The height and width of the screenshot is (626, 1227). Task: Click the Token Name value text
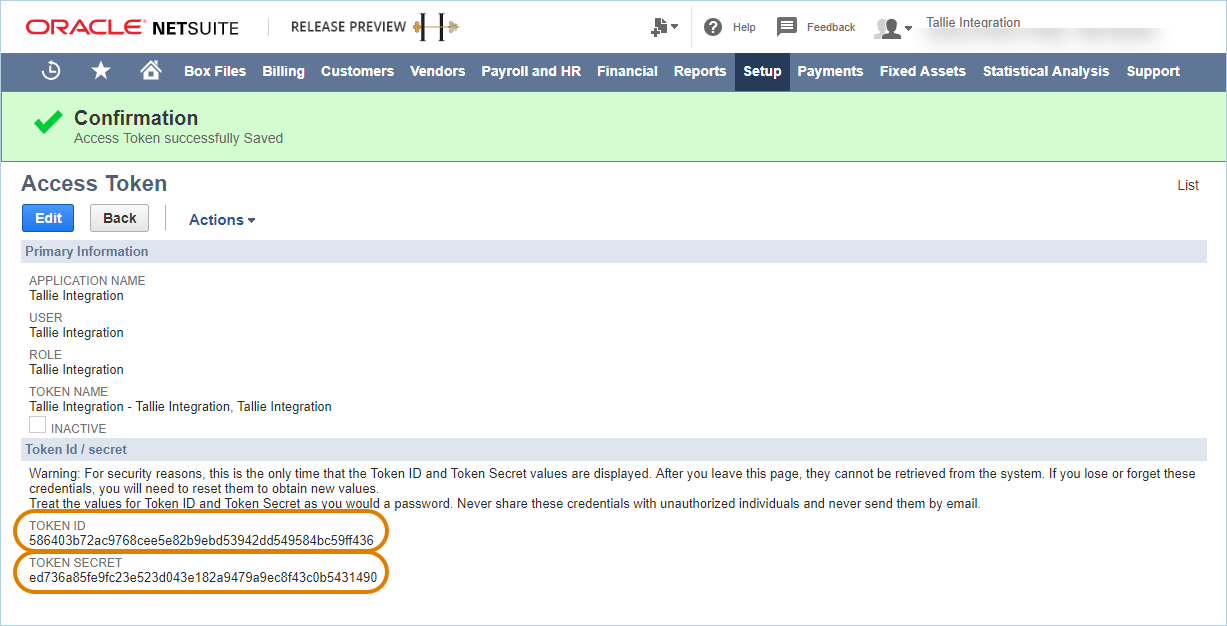[180, 407]
